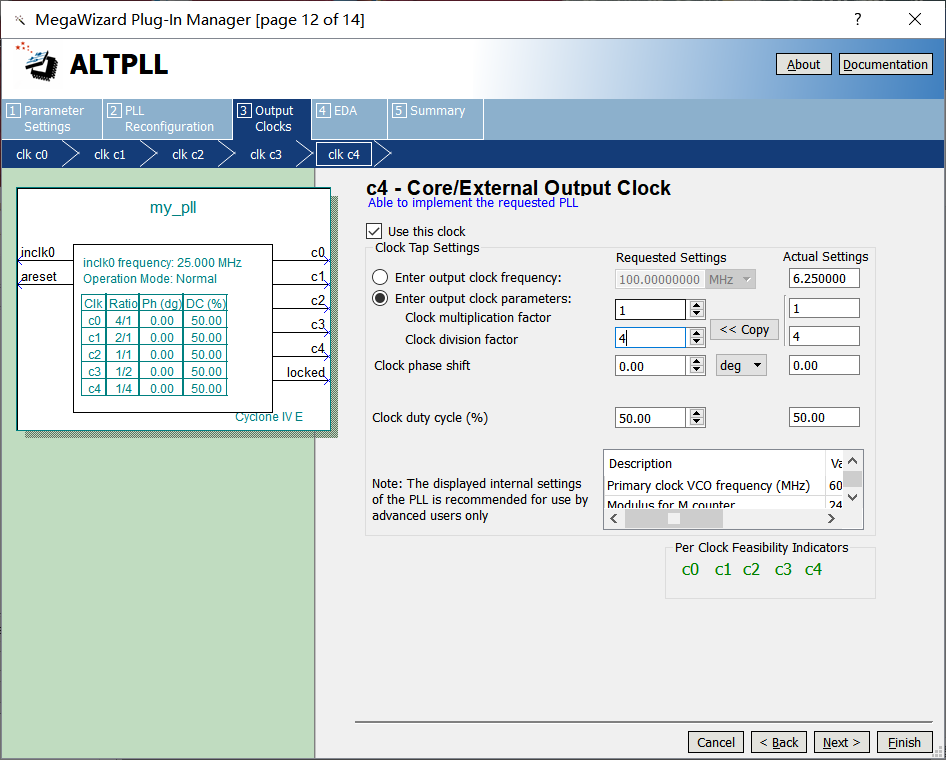Click the c4 ratio 1/4 table cell

(x=123, y=388)
